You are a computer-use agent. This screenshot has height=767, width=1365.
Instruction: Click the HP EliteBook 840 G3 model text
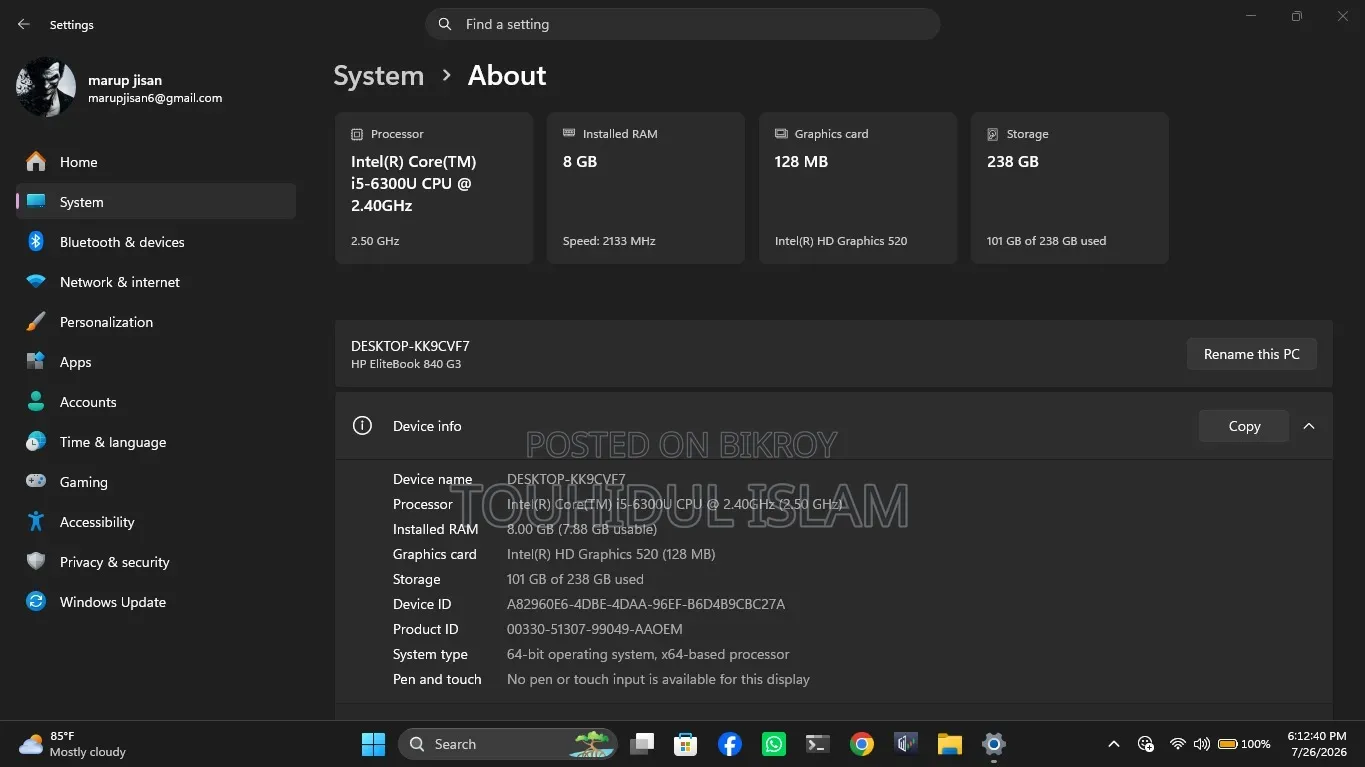406,364
